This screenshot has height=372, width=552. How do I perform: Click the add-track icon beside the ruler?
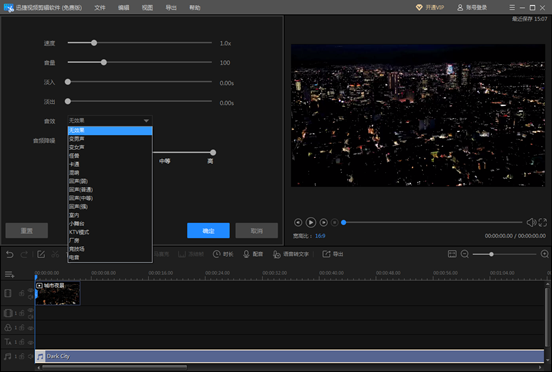click(x=10, y=274)
